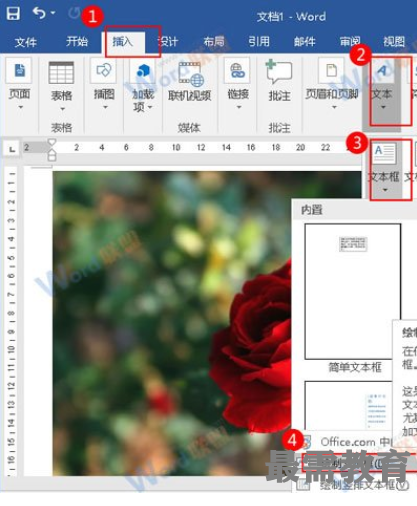This screenshot has width=417, height=506.
Task: Click the Save icon in the title bar
Action: click(13, 14)
